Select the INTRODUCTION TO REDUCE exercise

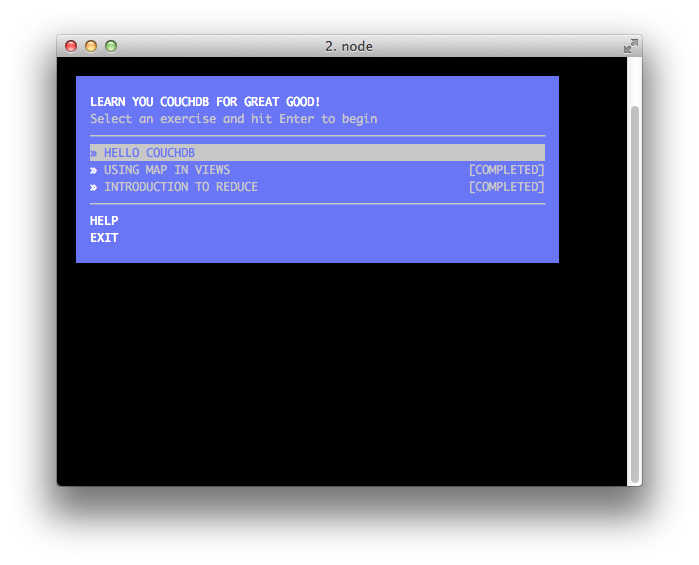317,187
